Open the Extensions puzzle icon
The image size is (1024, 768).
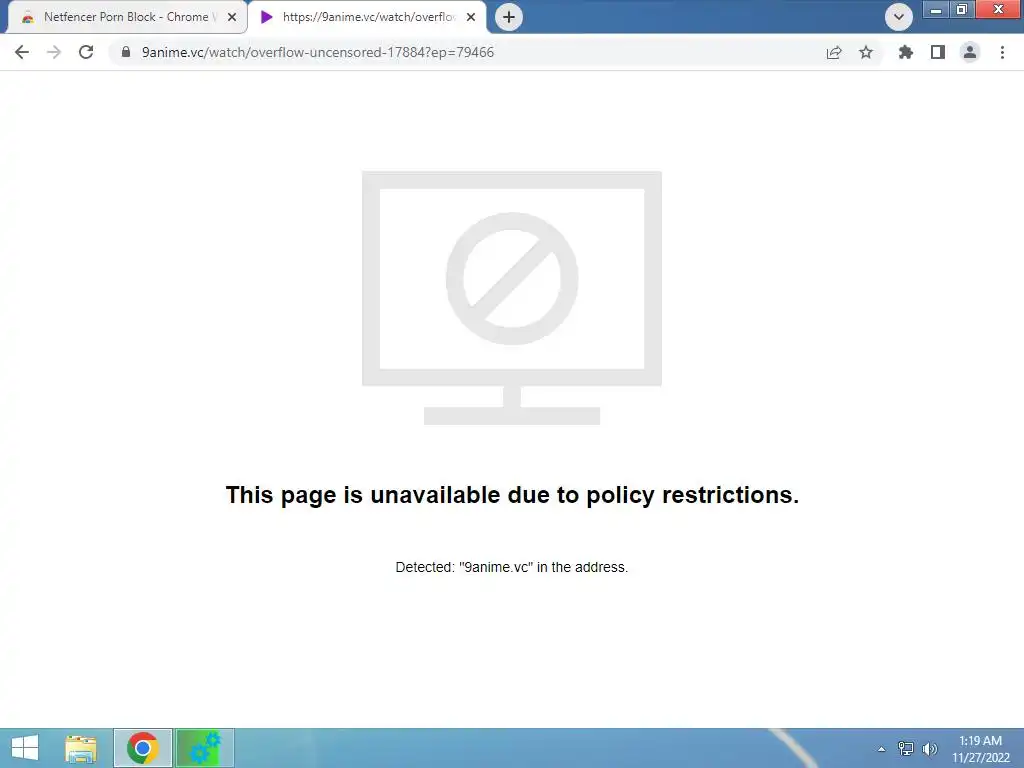click(x=906, y=52)
